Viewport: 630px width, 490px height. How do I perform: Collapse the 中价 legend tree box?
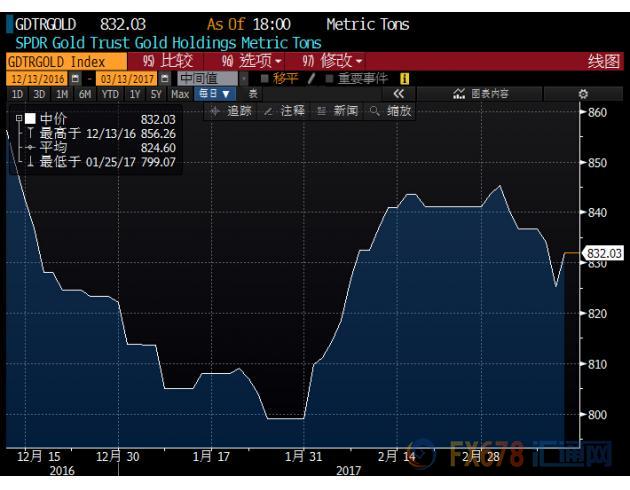tap(18, 118)
